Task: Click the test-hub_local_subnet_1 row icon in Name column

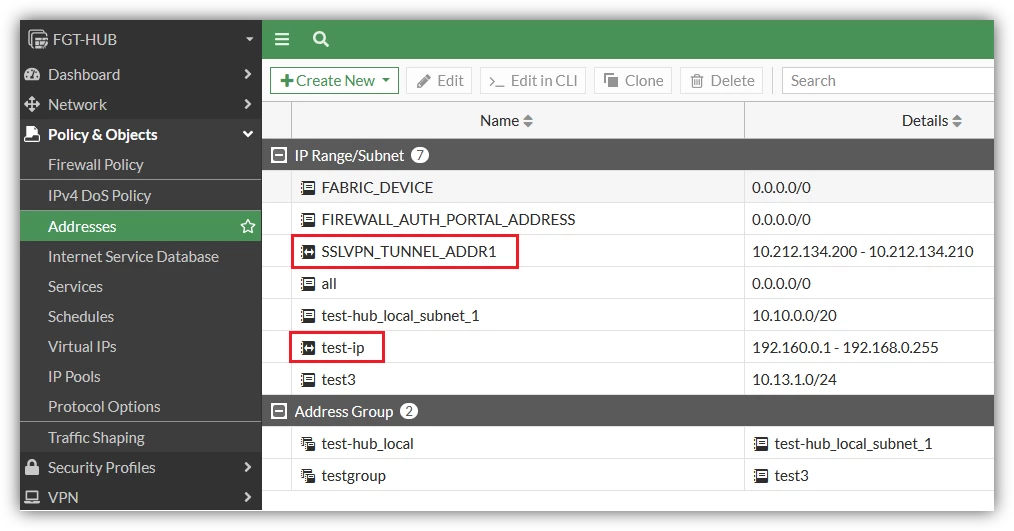Action: click(308, 316)
